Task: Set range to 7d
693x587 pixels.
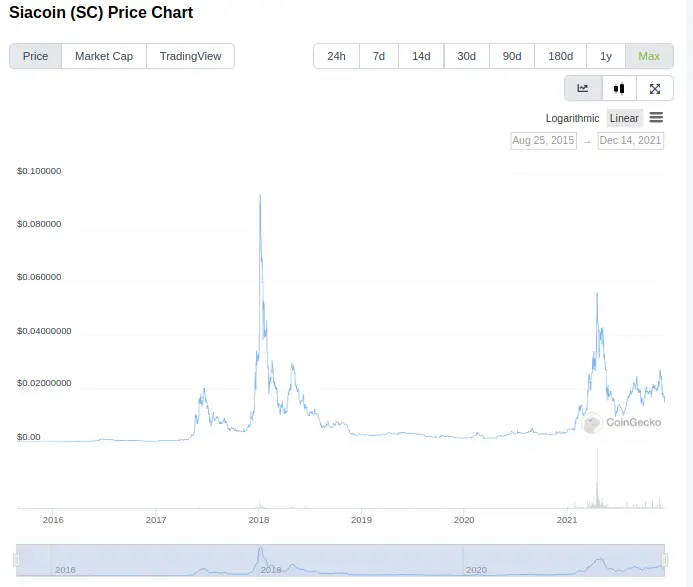Action: pyautogui.click(x=379, y=56)
